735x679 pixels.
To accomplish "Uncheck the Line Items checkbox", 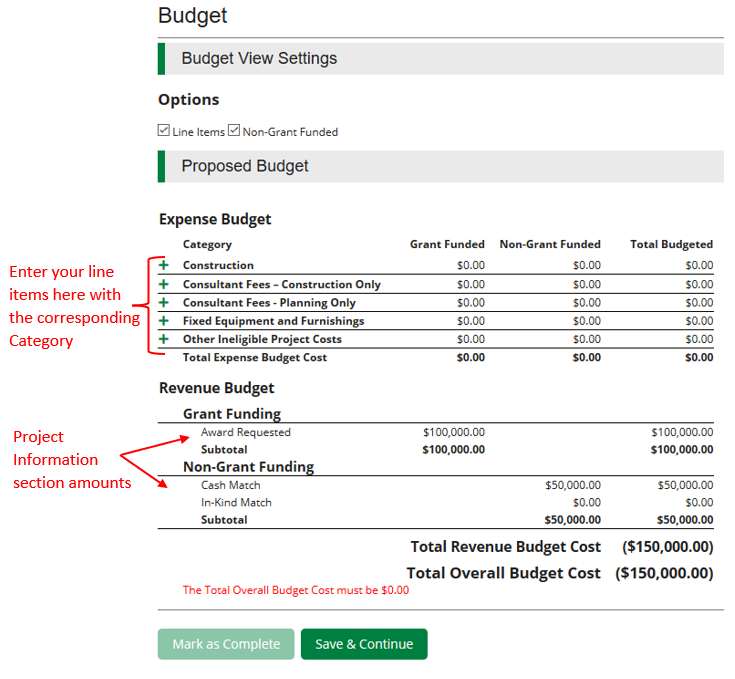I will coord(164,131).
